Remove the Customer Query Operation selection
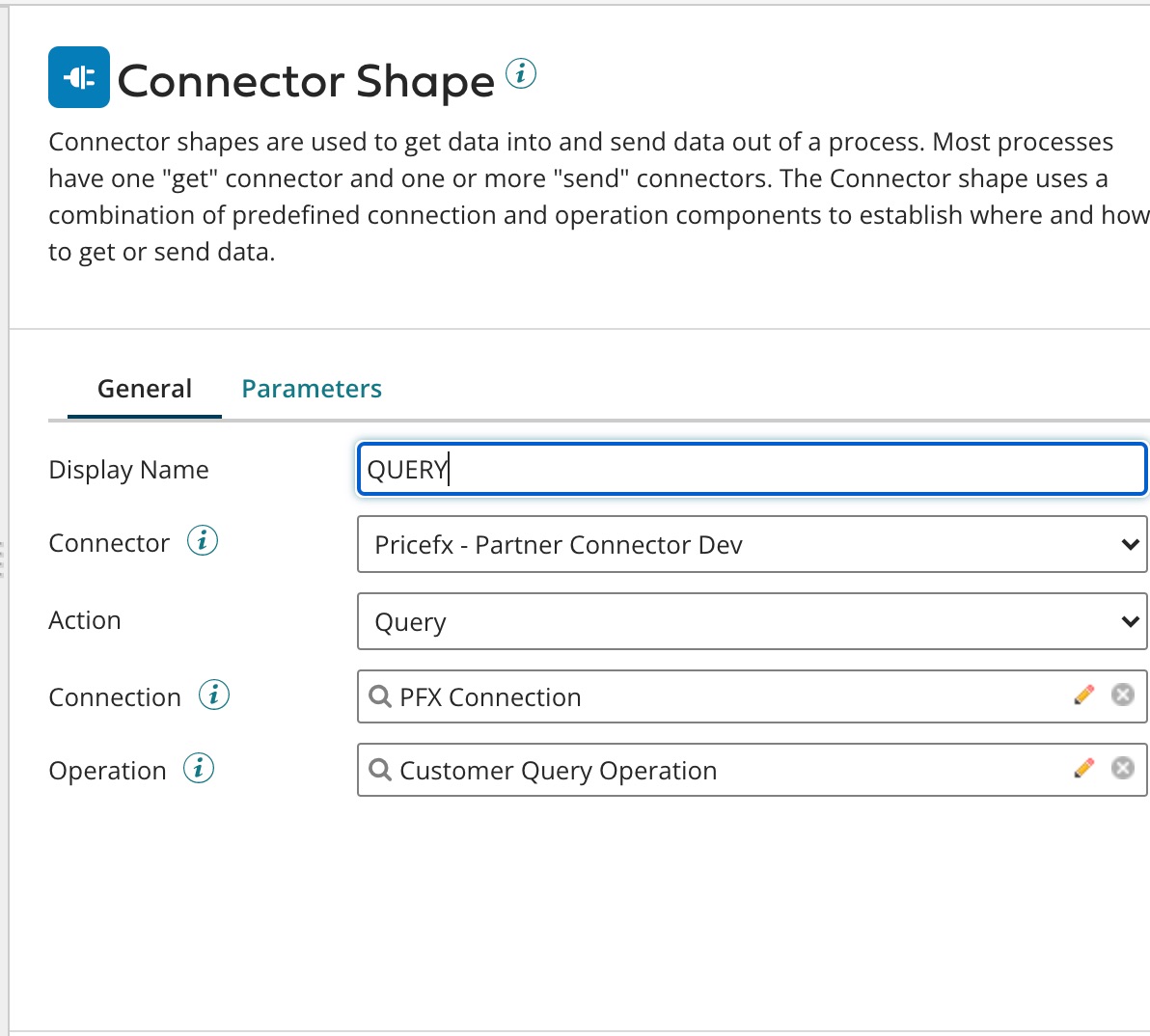 click(1123, 768)
